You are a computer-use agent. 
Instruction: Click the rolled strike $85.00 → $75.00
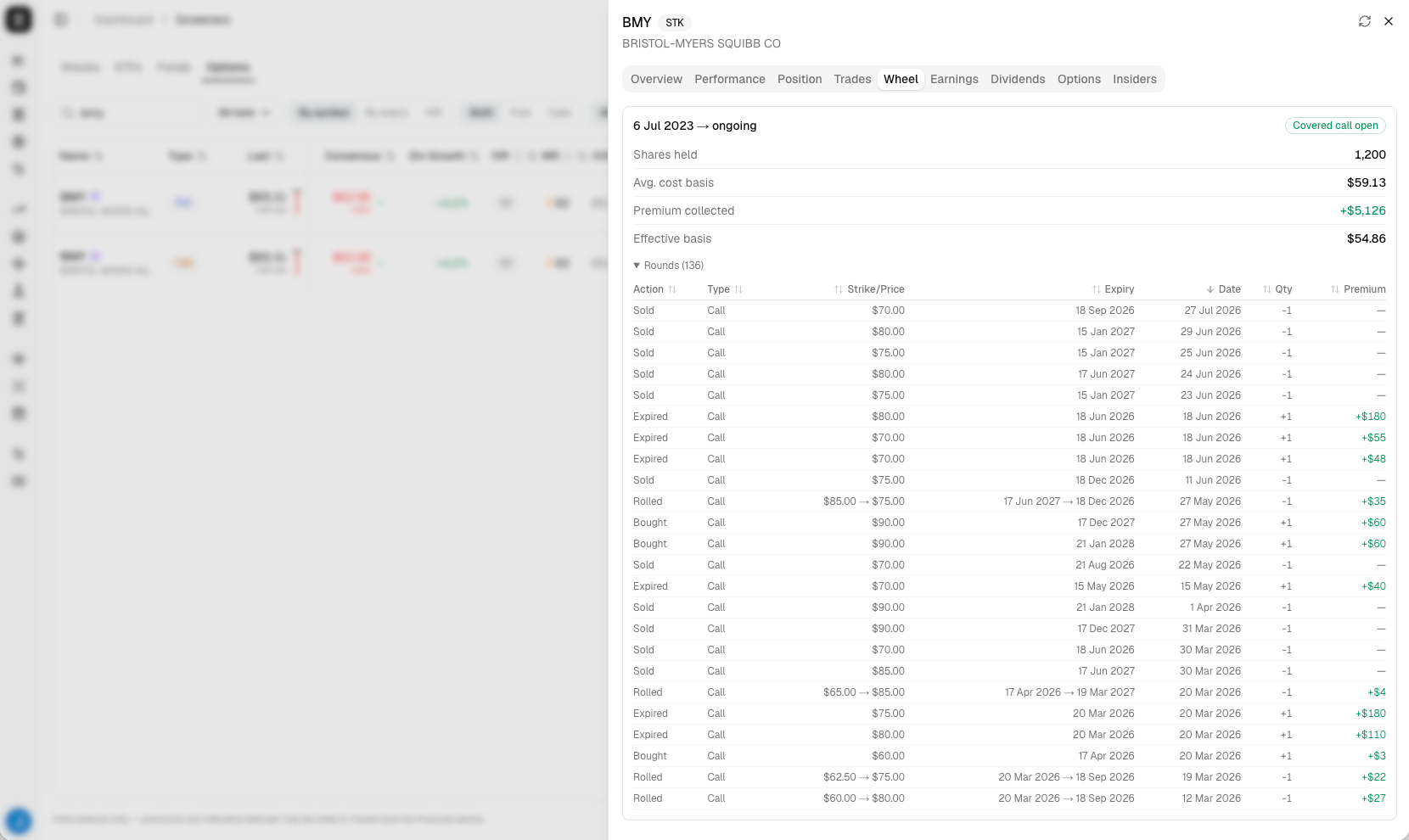coord(864,501)
